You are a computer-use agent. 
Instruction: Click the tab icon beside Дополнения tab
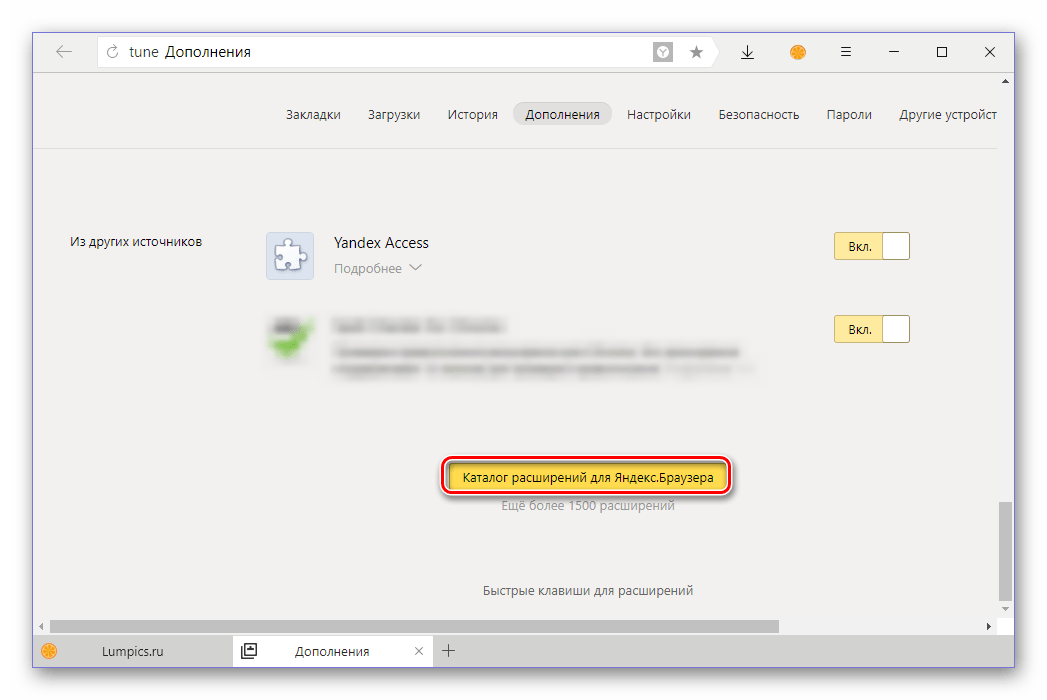249,651
